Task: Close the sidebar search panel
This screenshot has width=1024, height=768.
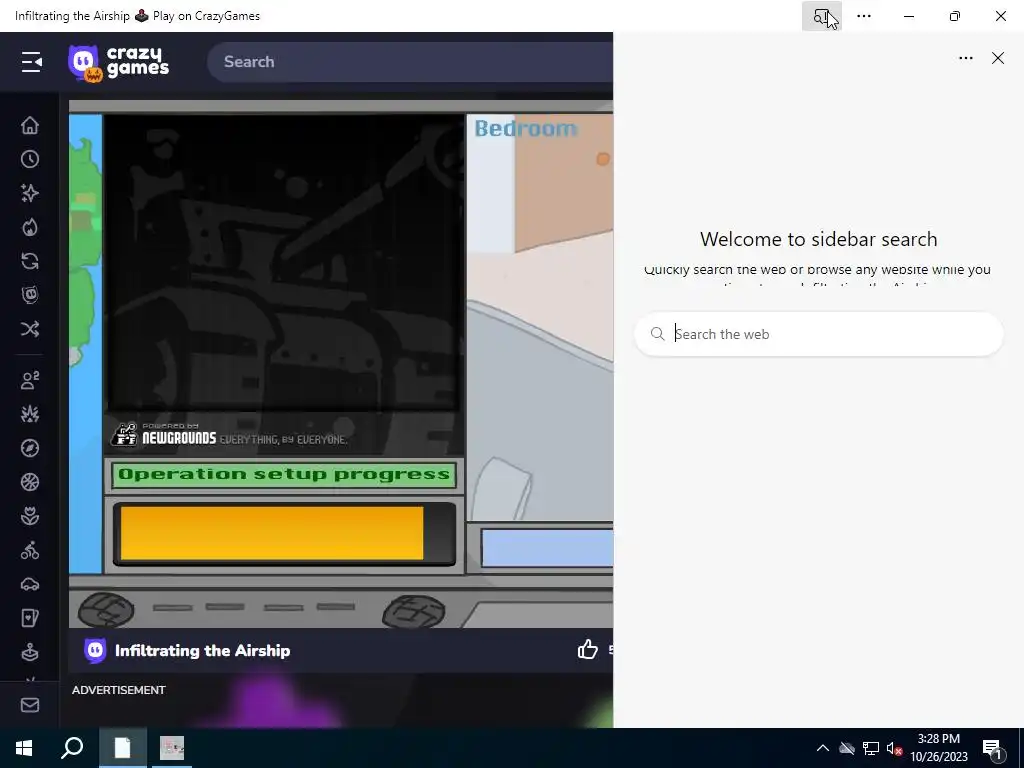Action: tap(997, 58)
